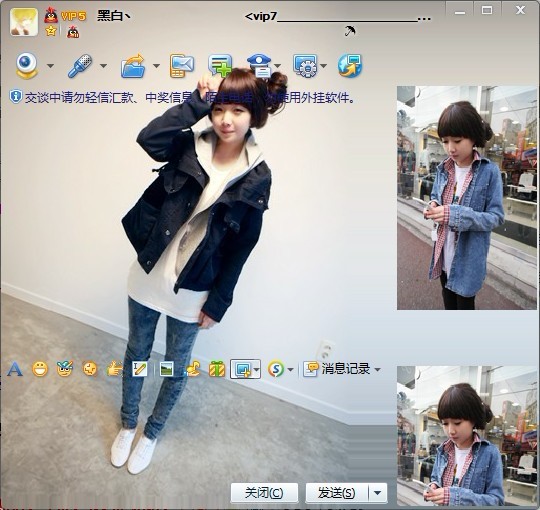This screenshot has height=510, width=540.
Task: Close the chat window with X
Action: 520,11
